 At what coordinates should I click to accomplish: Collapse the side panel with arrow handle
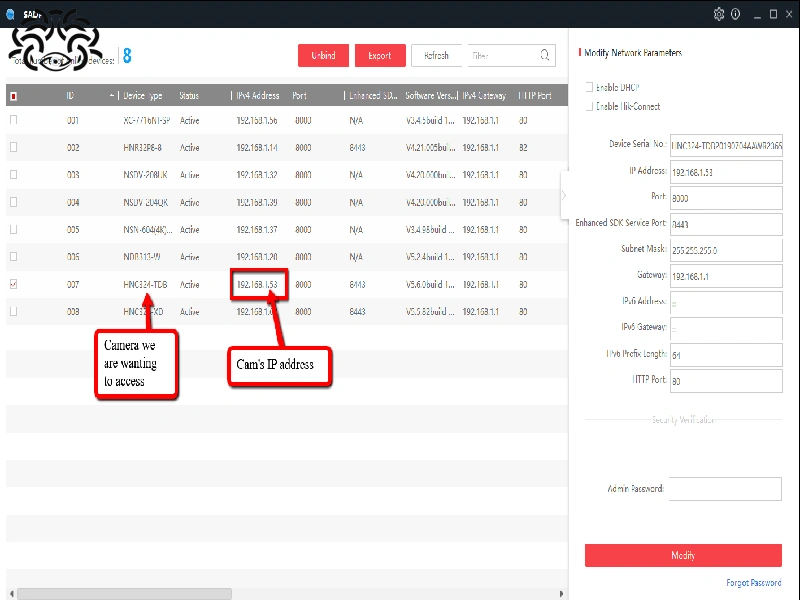(x=563, y=195)
